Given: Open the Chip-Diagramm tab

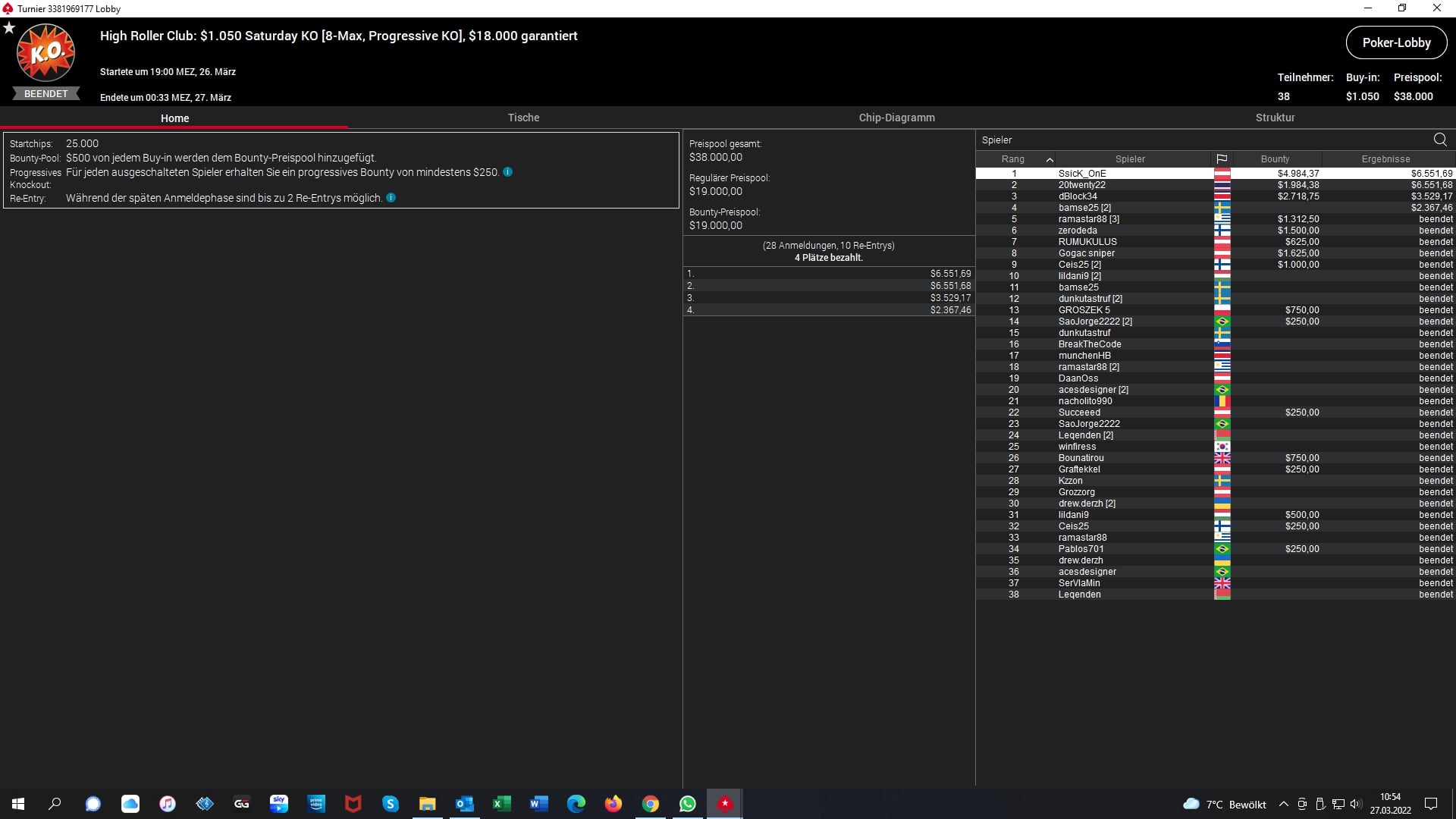Looking at the screenshot, I should [896, 118].
